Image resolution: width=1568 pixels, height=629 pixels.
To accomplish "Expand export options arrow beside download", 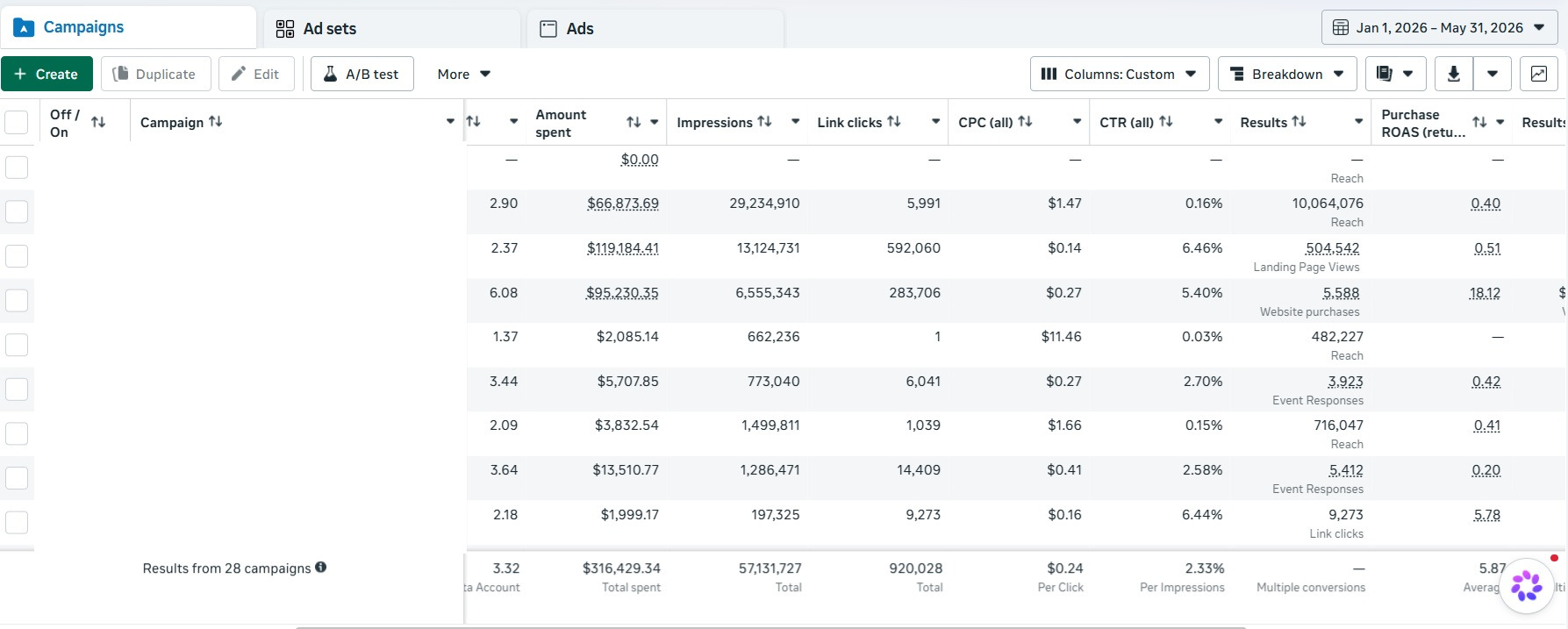I will pyautogui.click(x=1493, y=74).
